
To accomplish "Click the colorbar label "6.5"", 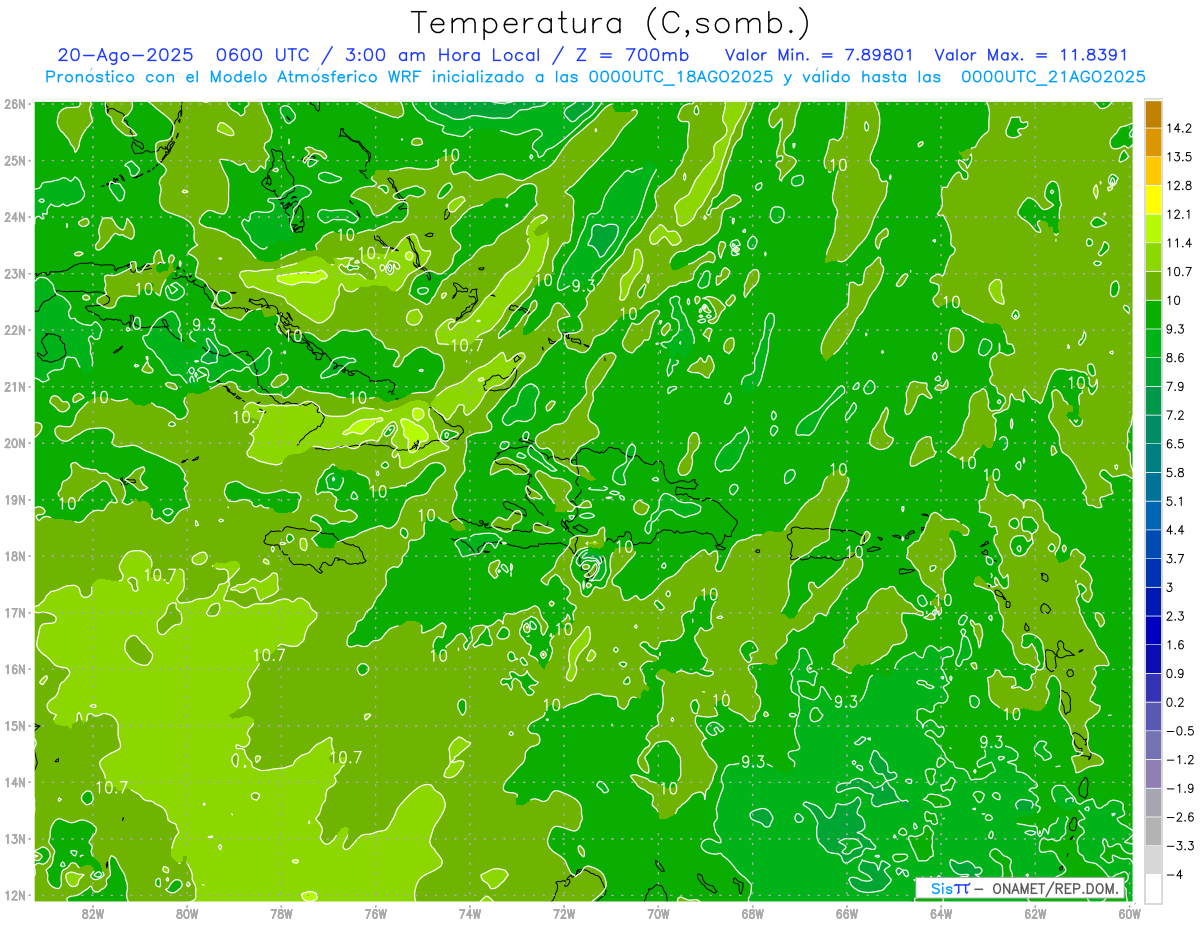I will [1174, 444].
